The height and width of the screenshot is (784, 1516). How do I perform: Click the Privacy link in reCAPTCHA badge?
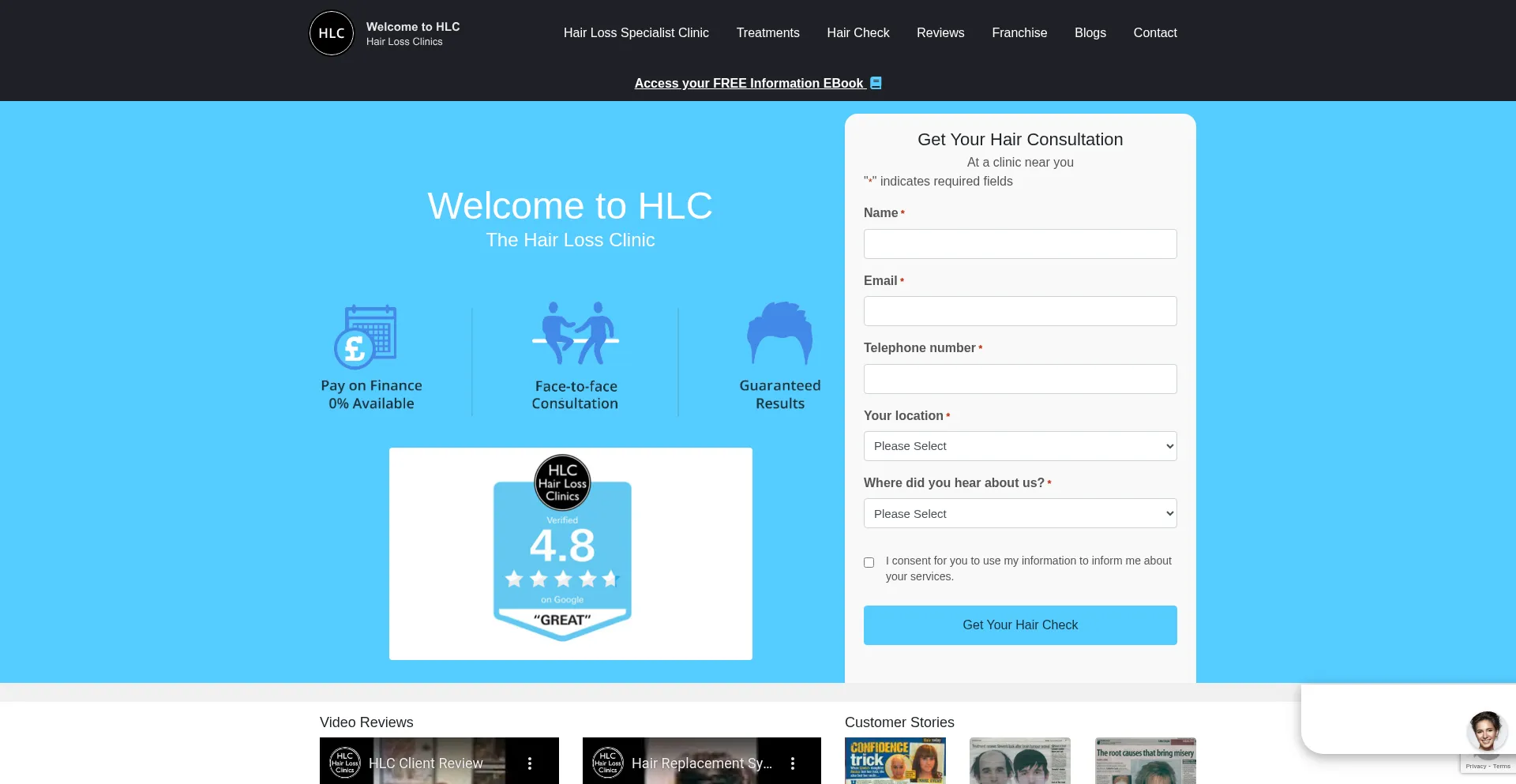[1476, 766]
